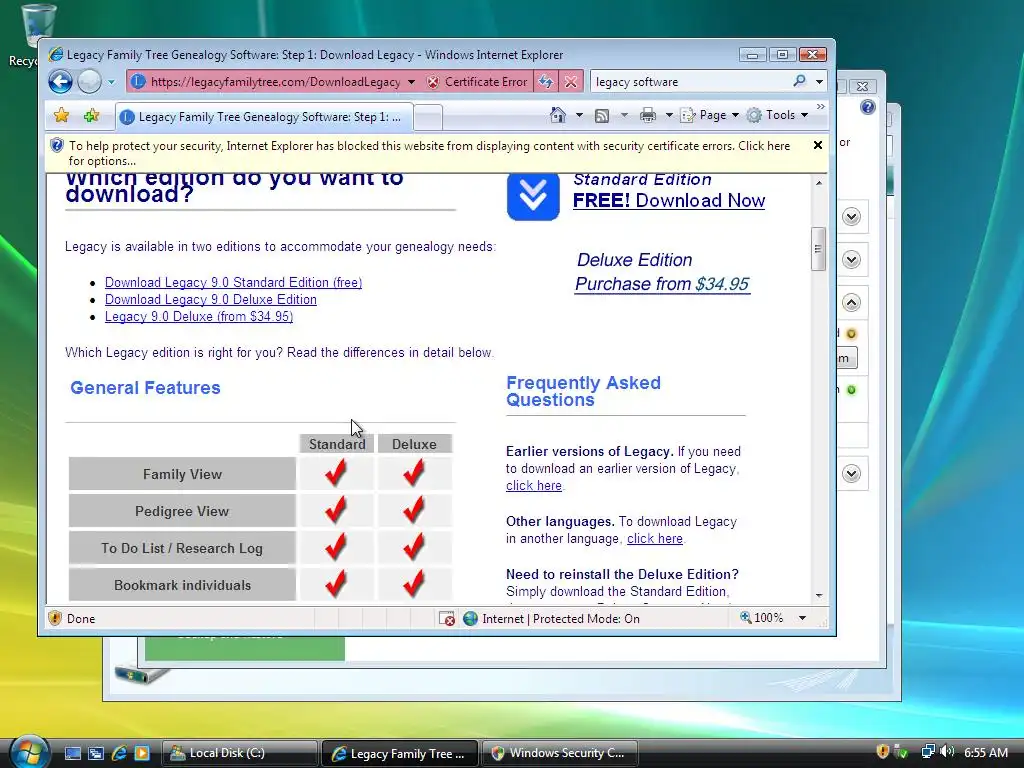Click the Family View row label
Screen dimensions: 1024x768
click(x=182, y=474)
